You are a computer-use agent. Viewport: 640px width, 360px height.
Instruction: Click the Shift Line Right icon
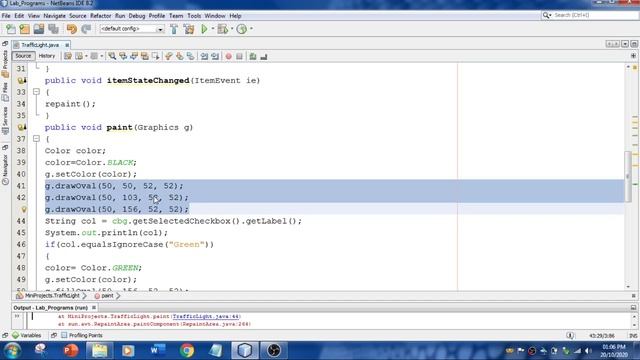[215, 56]
